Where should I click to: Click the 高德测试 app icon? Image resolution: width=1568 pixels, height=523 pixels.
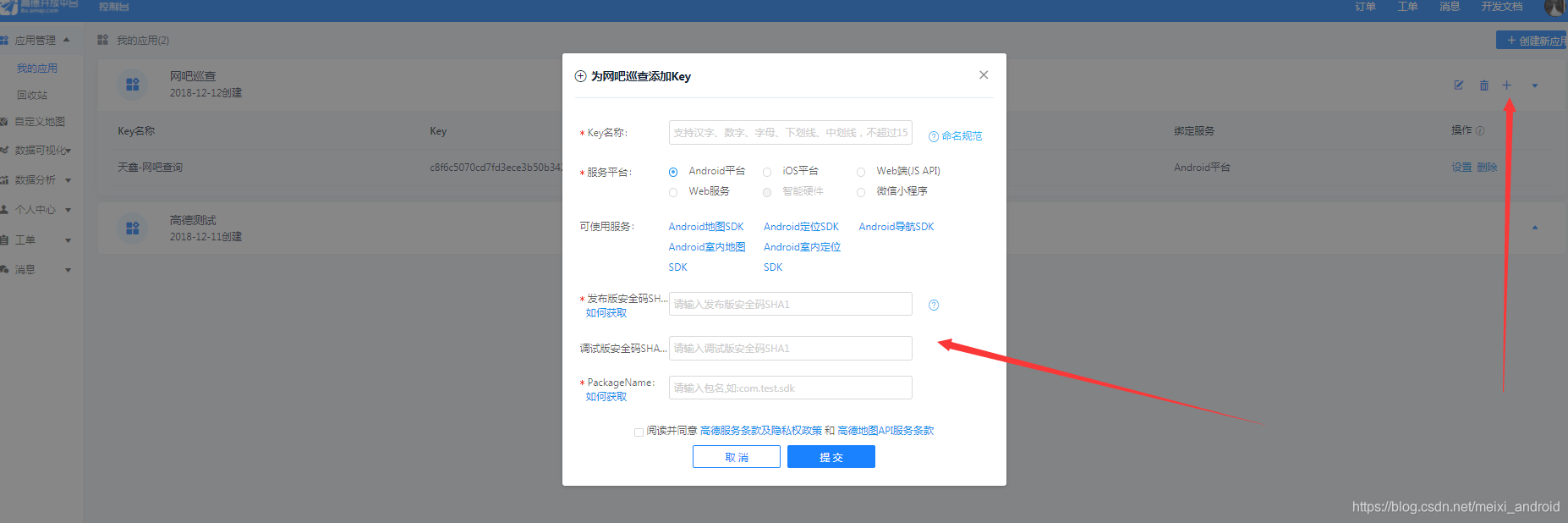(133, 228)
